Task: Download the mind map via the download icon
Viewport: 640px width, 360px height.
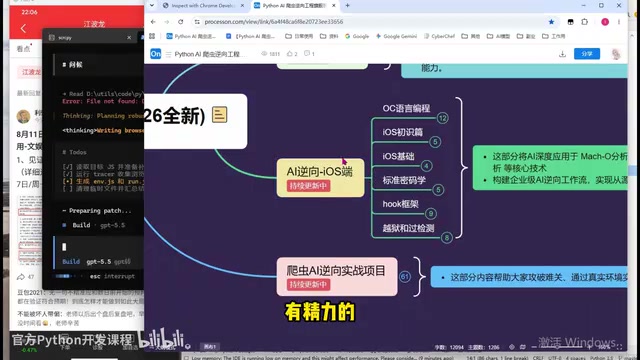Action: (562, 54)
